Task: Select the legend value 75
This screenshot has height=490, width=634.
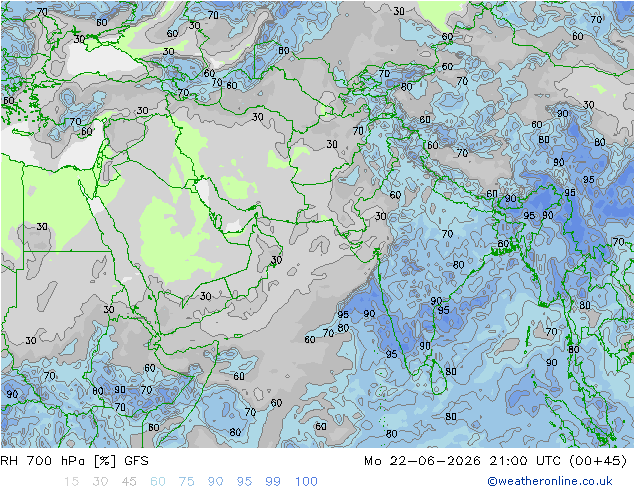Action: [x=186, y=481]
